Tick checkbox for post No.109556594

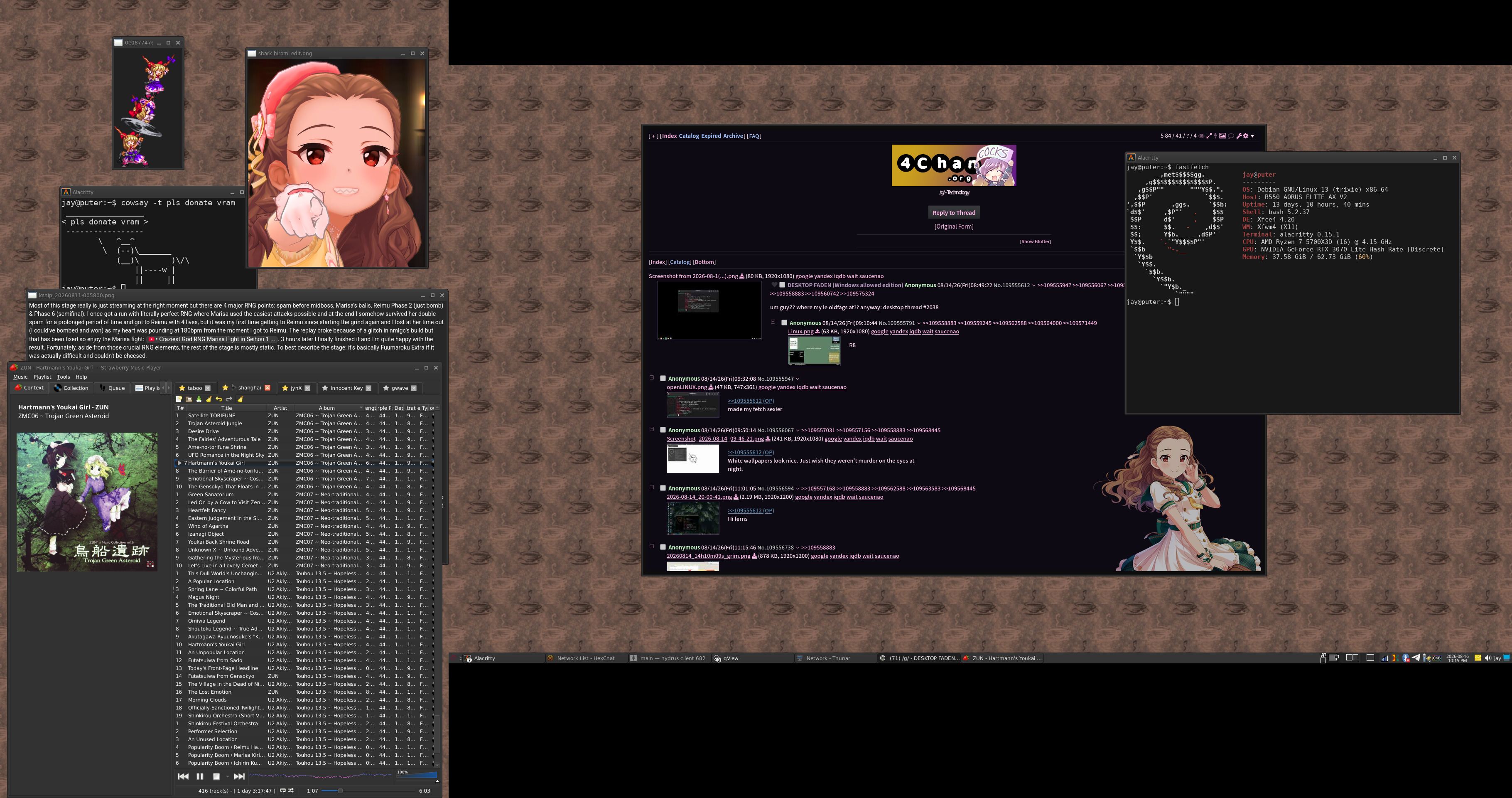click(663, 488)
